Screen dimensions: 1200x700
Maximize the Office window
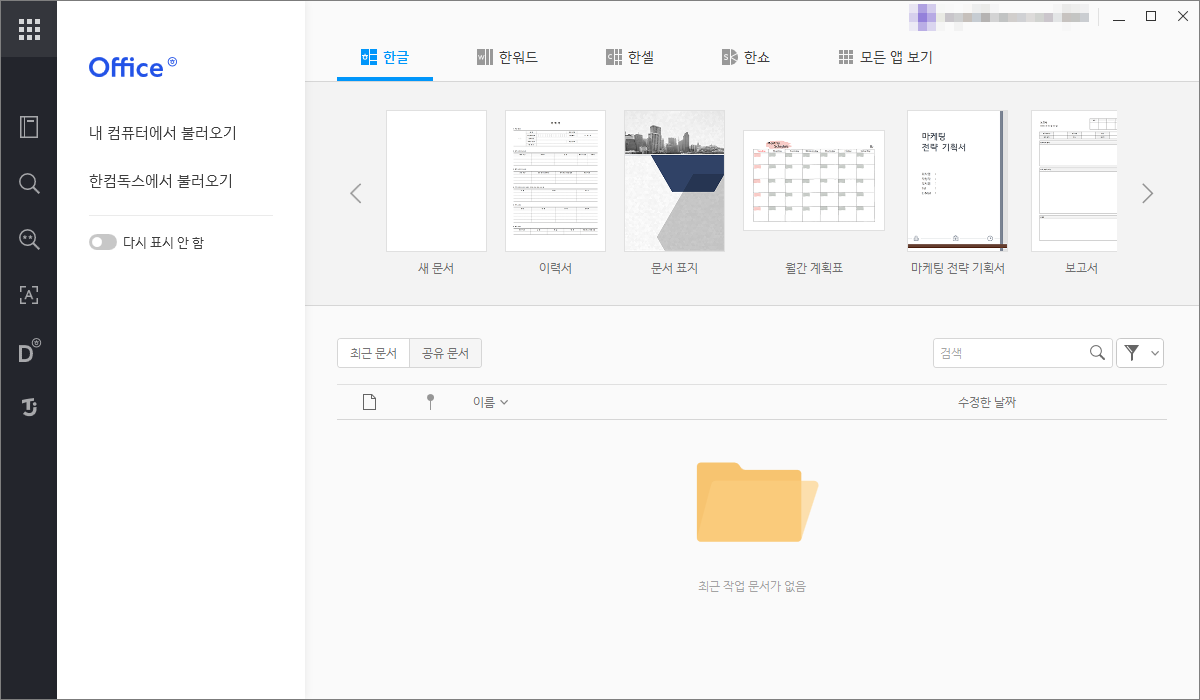click(1151, 16)
